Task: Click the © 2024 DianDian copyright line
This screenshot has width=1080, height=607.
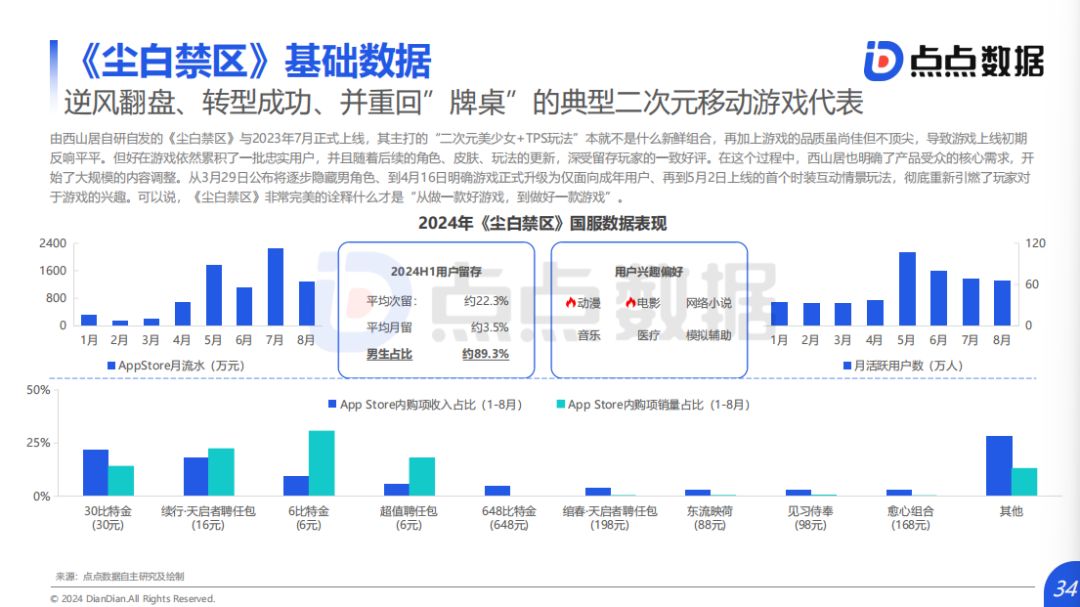Action: [x=132, y=599]
